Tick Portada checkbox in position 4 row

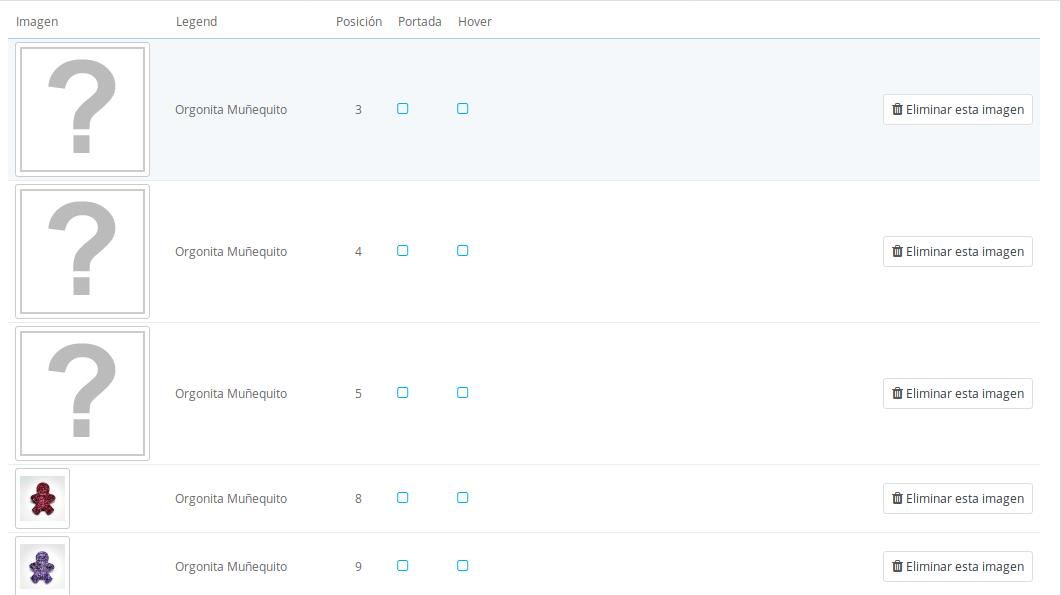click(x=403, y=251)
